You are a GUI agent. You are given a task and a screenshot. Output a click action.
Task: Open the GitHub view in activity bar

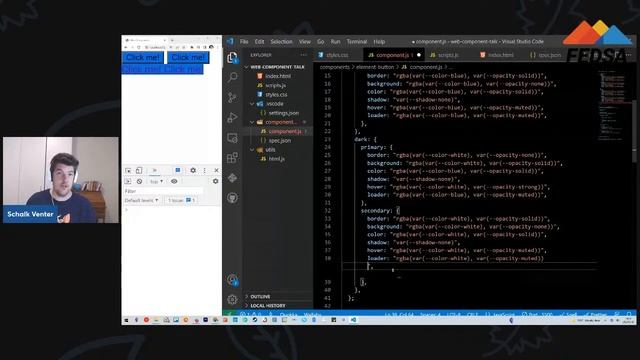tap(233, 198)
